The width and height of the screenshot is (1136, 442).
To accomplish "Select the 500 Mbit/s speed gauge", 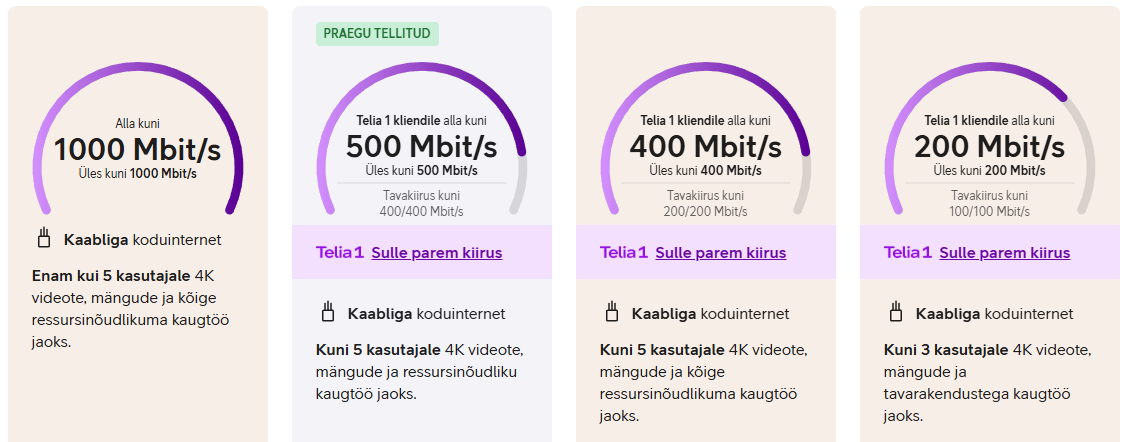I will (422, 138).
